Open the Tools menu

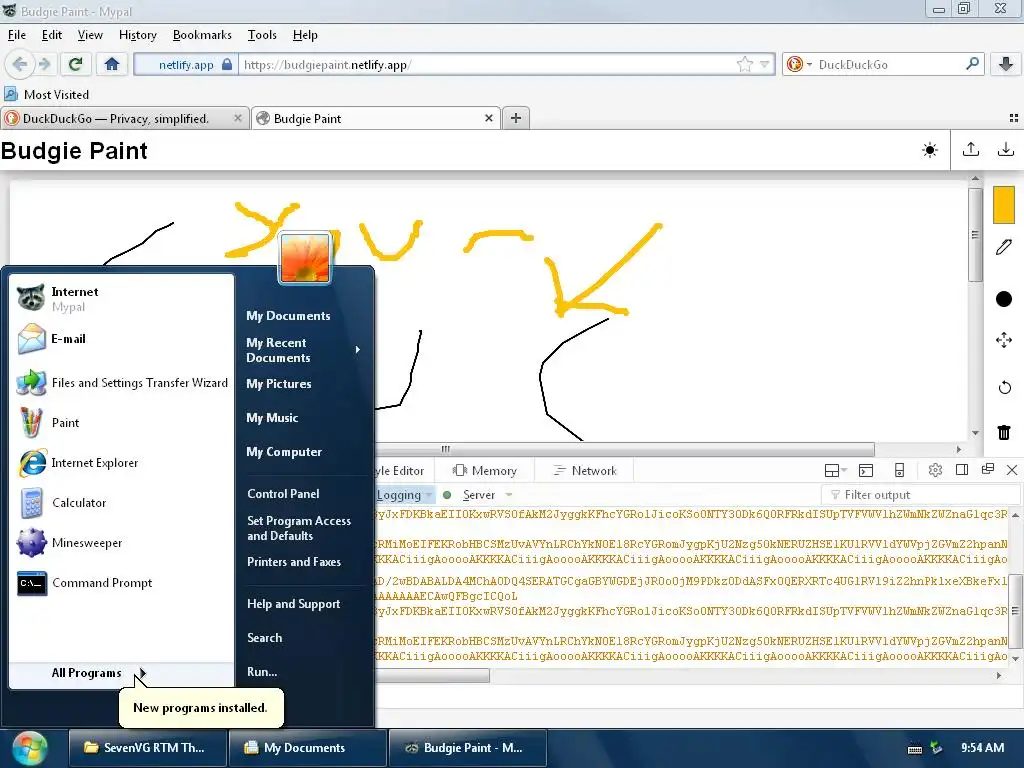pos(262,35)
